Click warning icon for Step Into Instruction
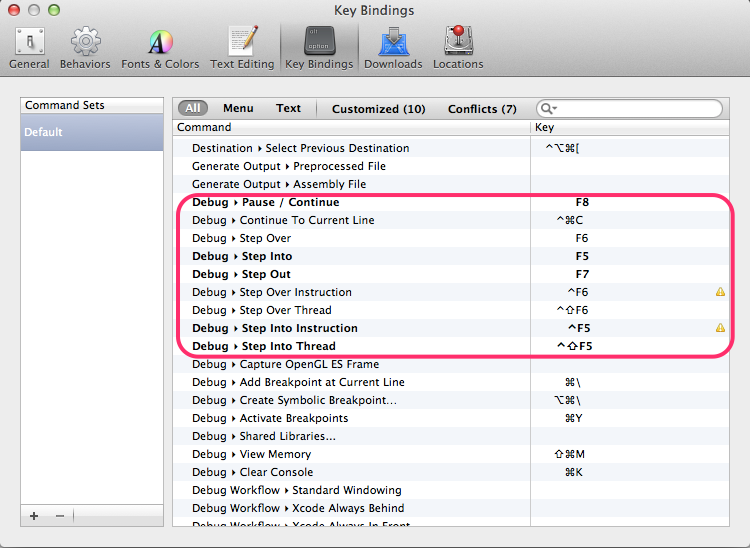 [x=720, y=328]
